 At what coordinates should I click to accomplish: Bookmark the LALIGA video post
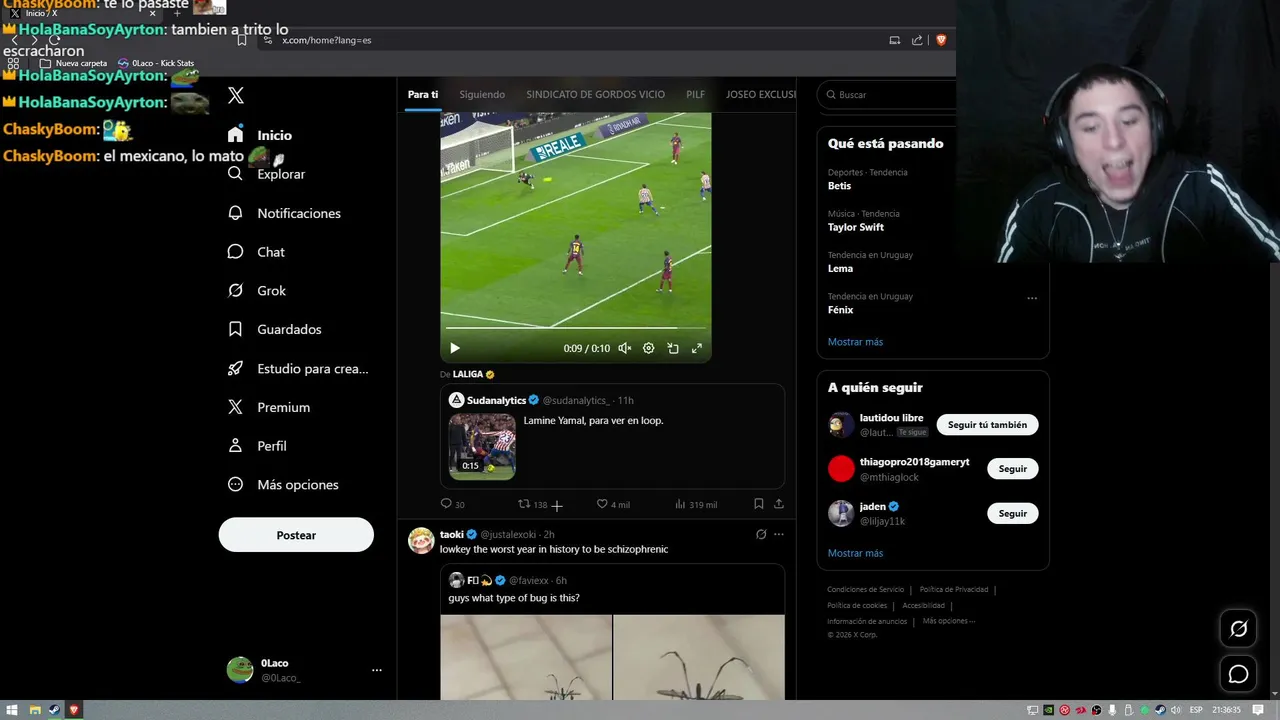point(759,504)
